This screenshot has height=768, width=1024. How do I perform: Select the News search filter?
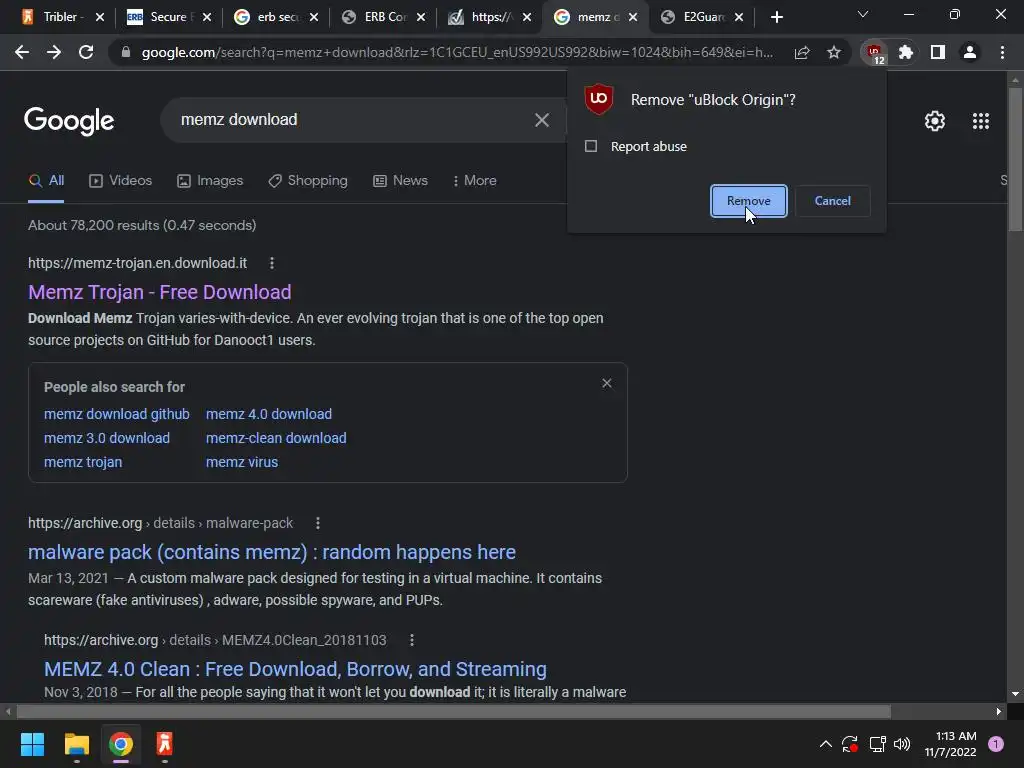400,181
